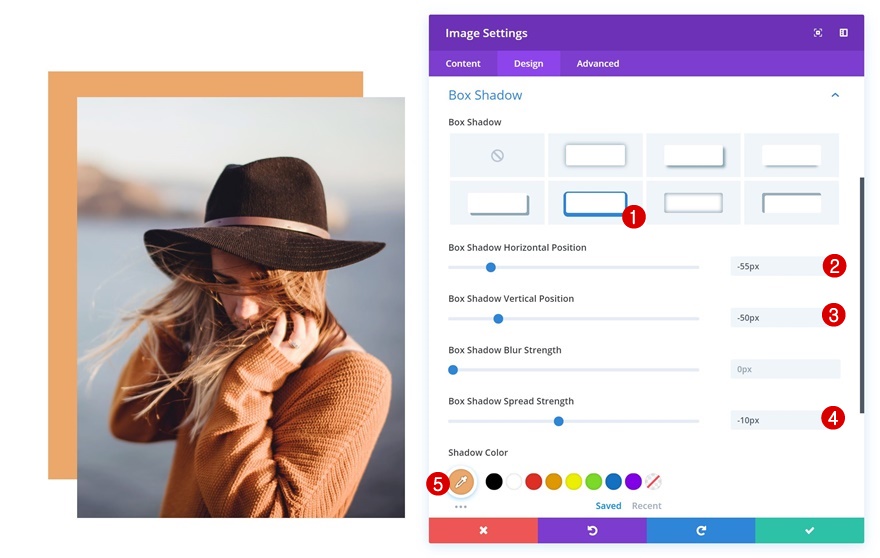Screen dimensions: 880x558
Task: Switch to the Content tab
Action: 463,63
